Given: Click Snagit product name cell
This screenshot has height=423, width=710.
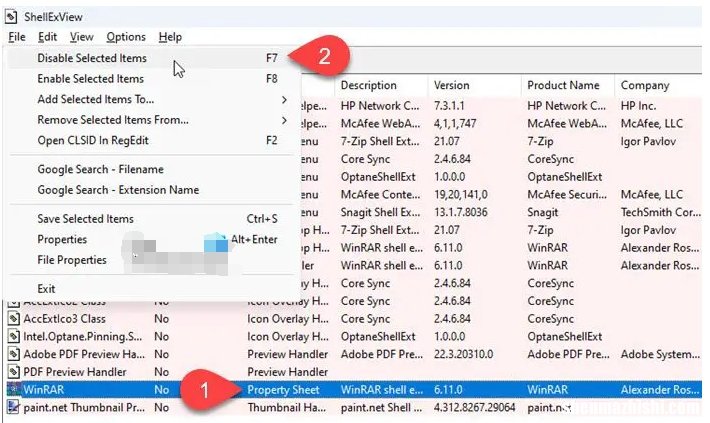Looking at the screenshot, I should coord(542,212).
